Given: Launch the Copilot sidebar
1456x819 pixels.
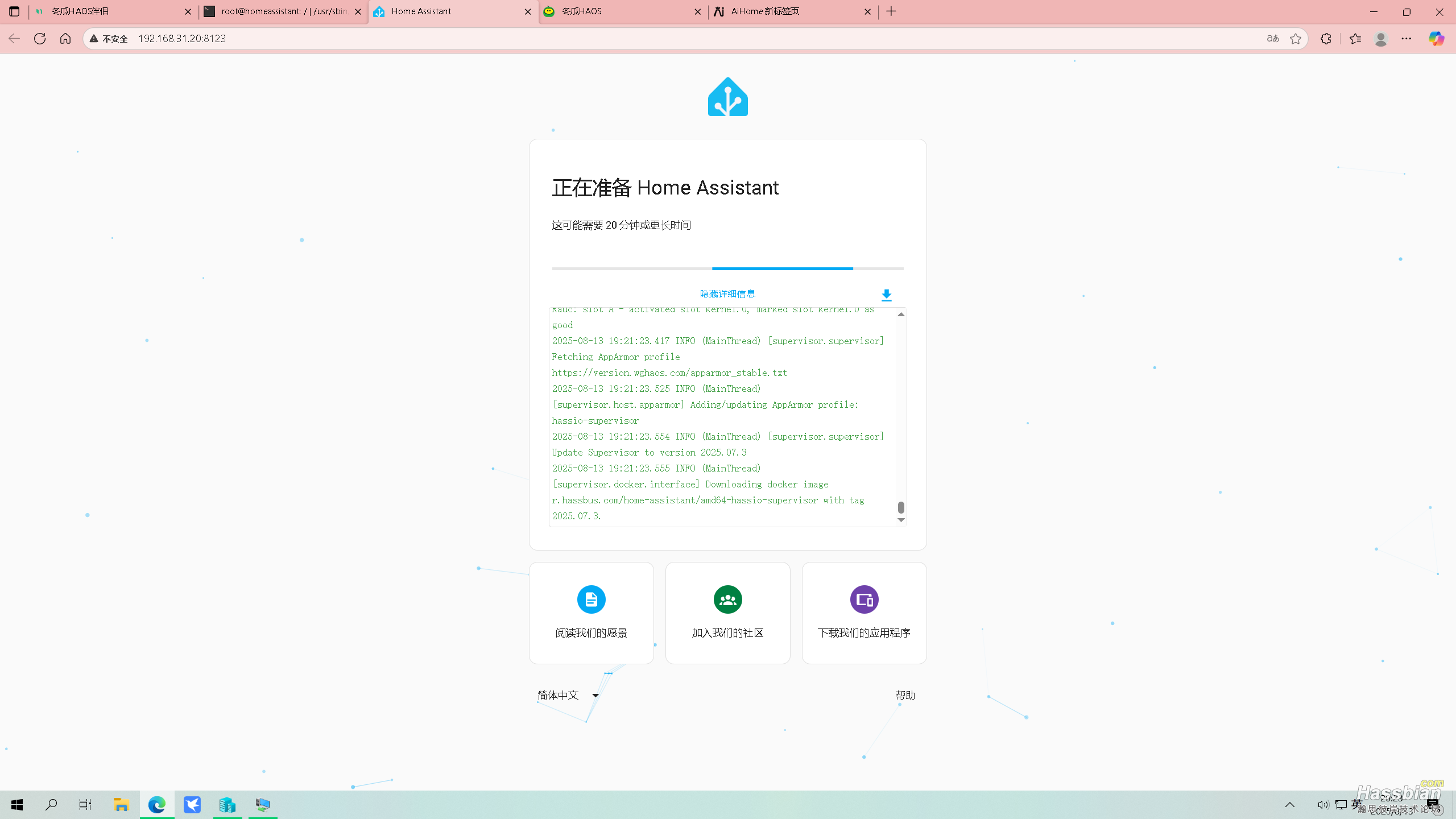Looking at the screenshot, I should click(x=1436, y=39).
